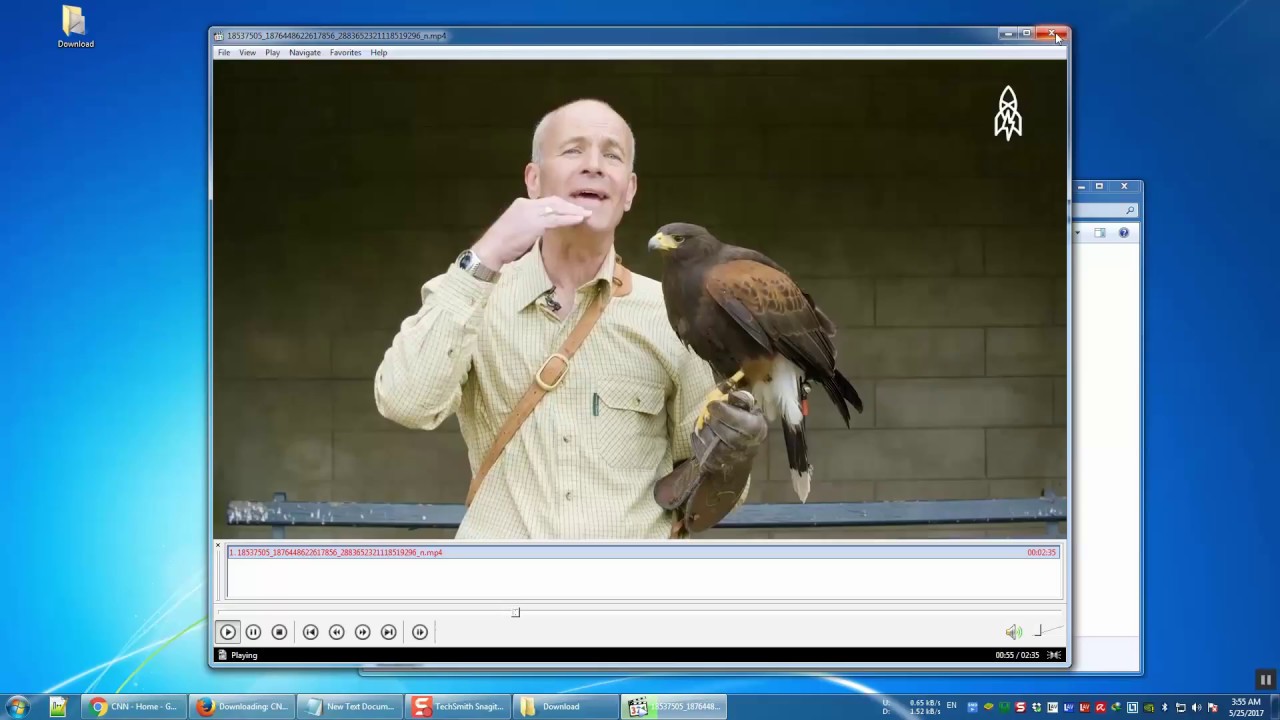
Task: Click Explorer window help question icon
Action: tap(1123, 233)
